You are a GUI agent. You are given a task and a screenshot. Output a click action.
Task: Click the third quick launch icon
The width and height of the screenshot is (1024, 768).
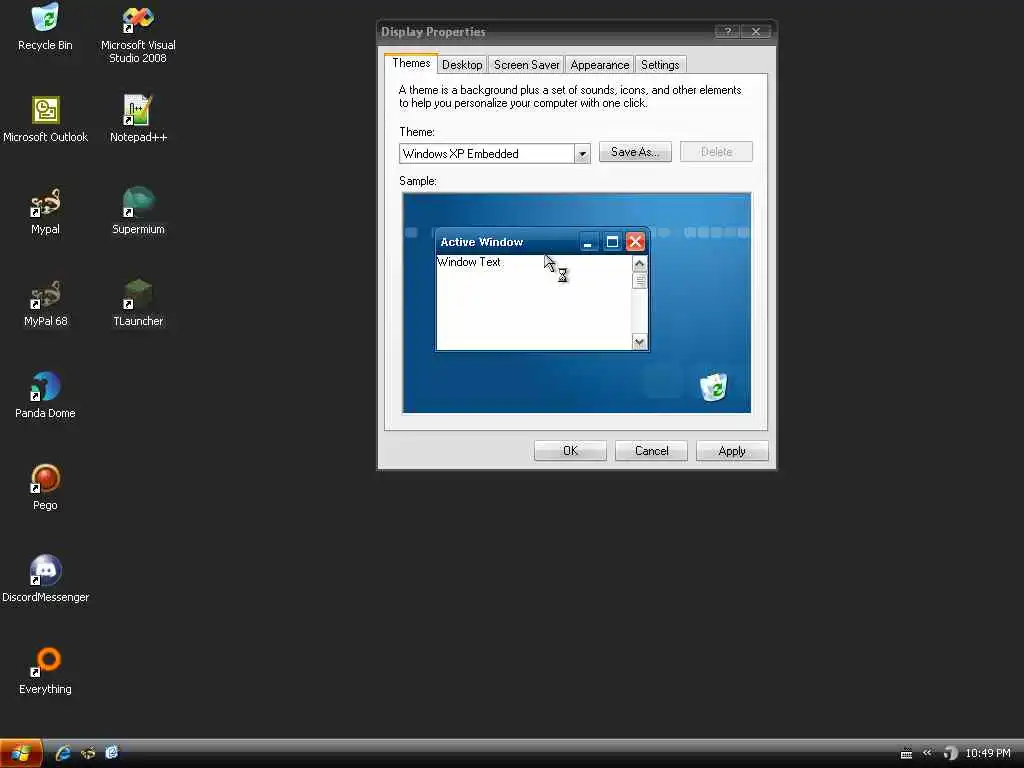pyautogui.click(x=112, y=753)
